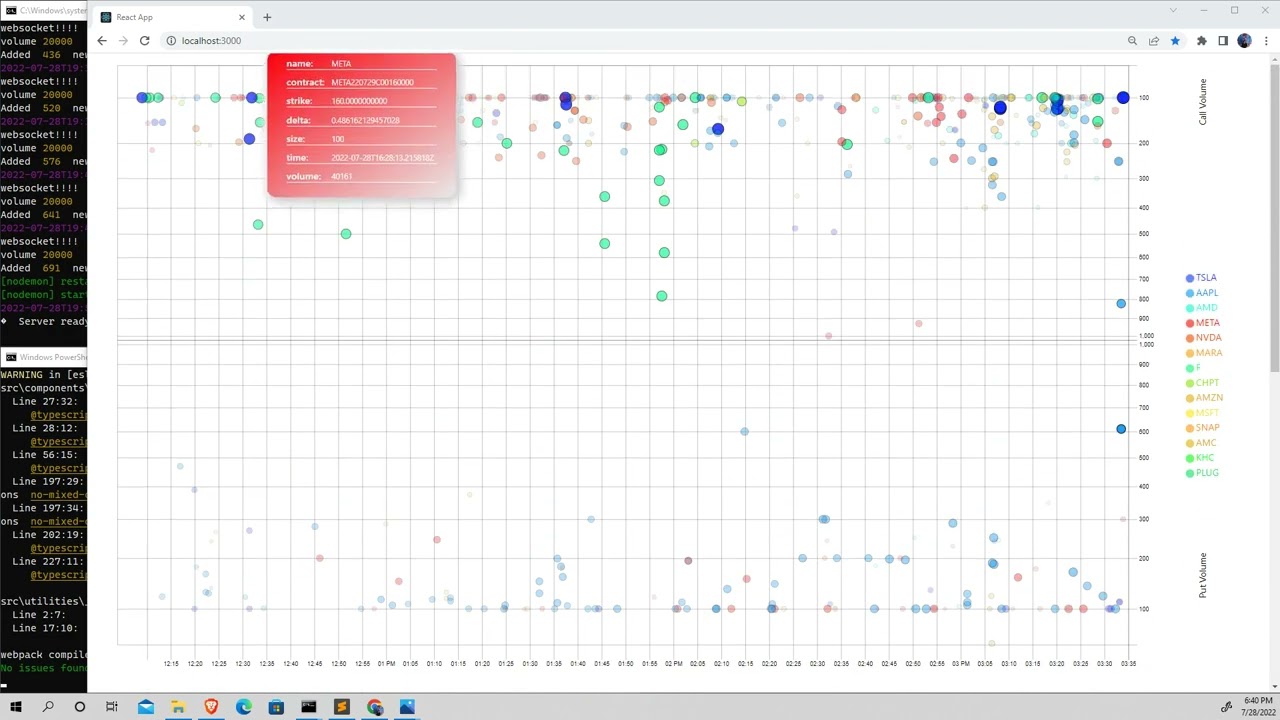1280x720 pixels.
Task: Click the site info icon in address bar
Action: 171,41
